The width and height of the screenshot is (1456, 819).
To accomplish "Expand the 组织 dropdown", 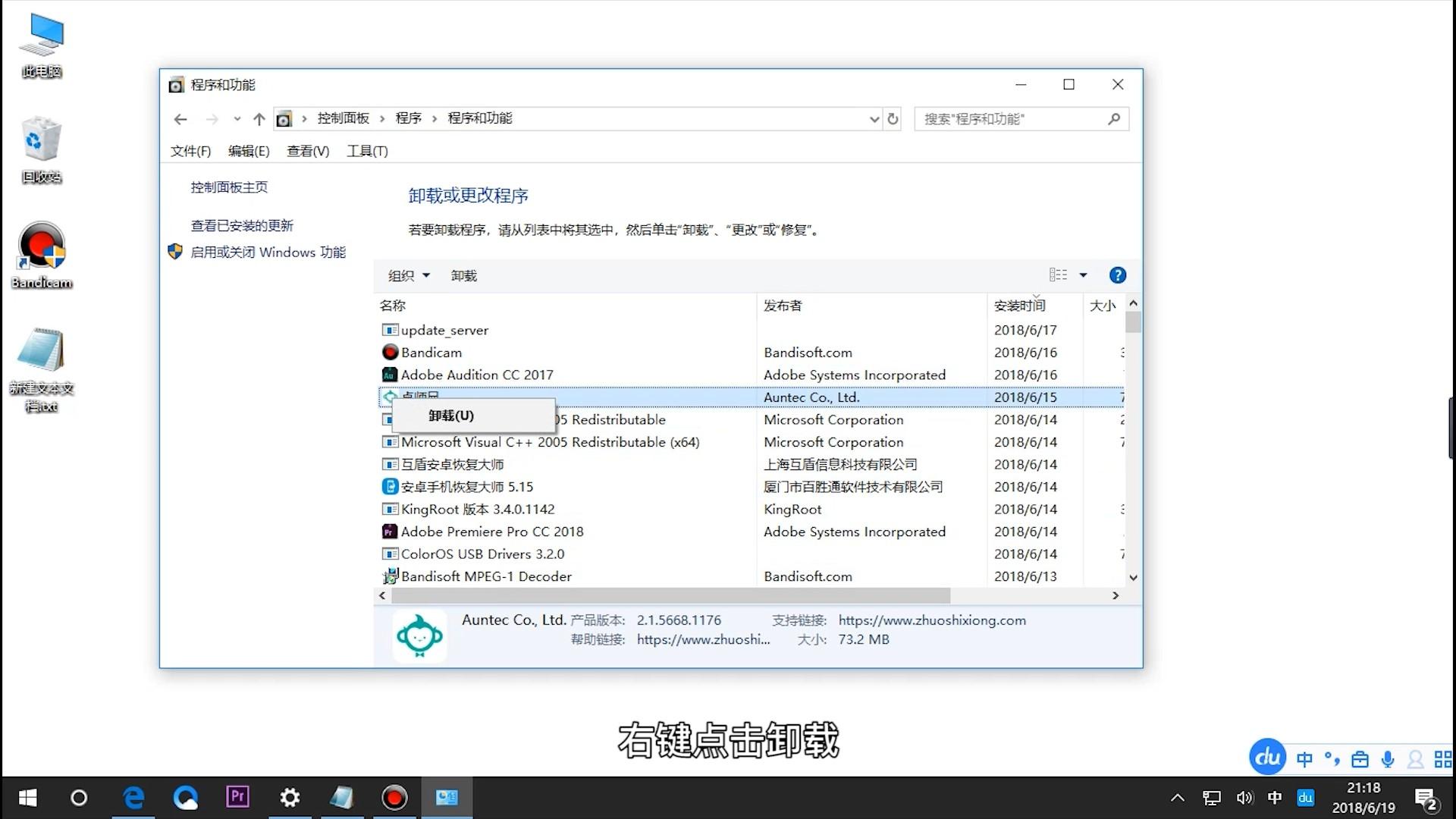I will pos(409,276).
